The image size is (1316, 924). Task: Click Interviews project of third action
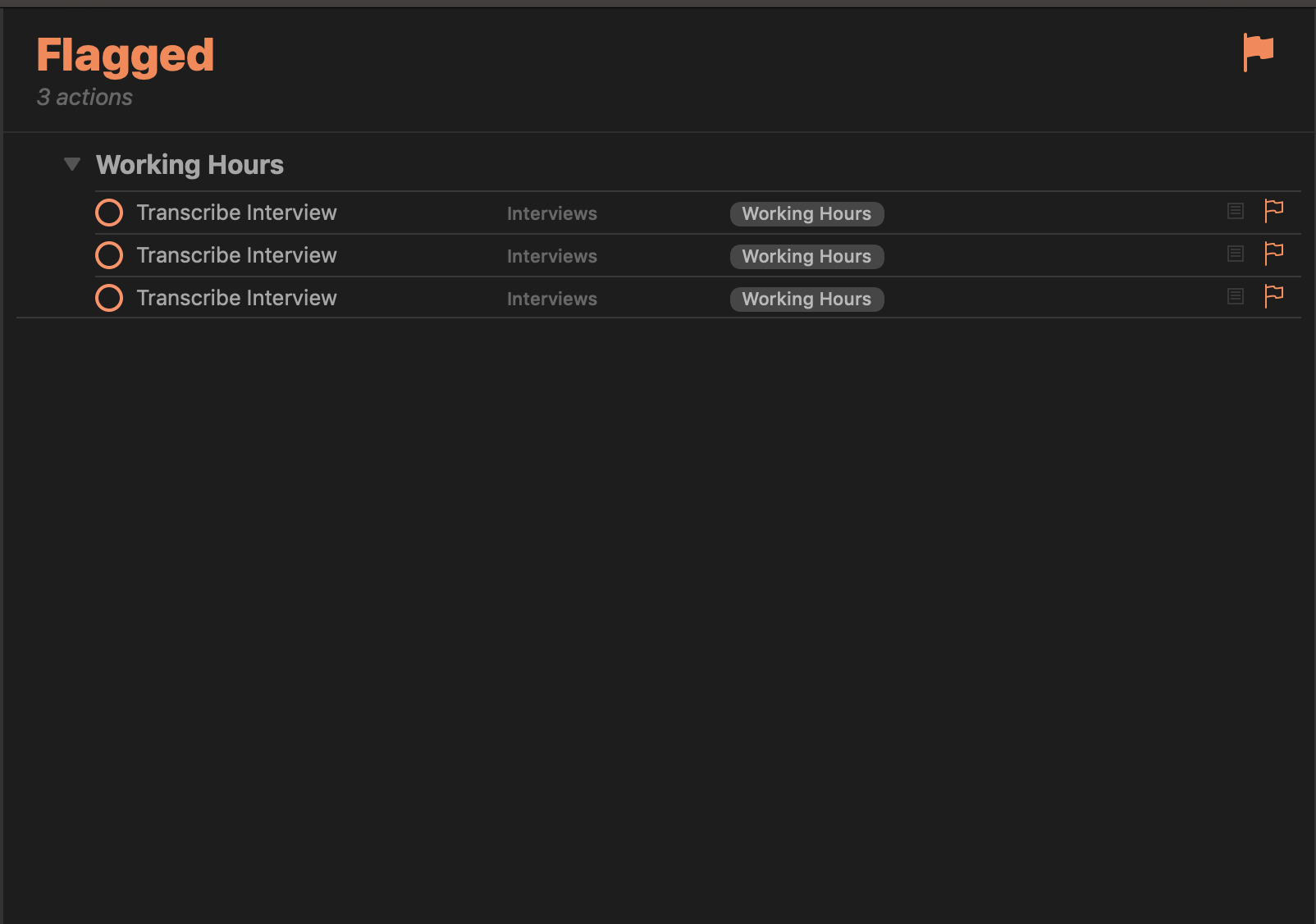pyautogui.click(x=552, y=299)
